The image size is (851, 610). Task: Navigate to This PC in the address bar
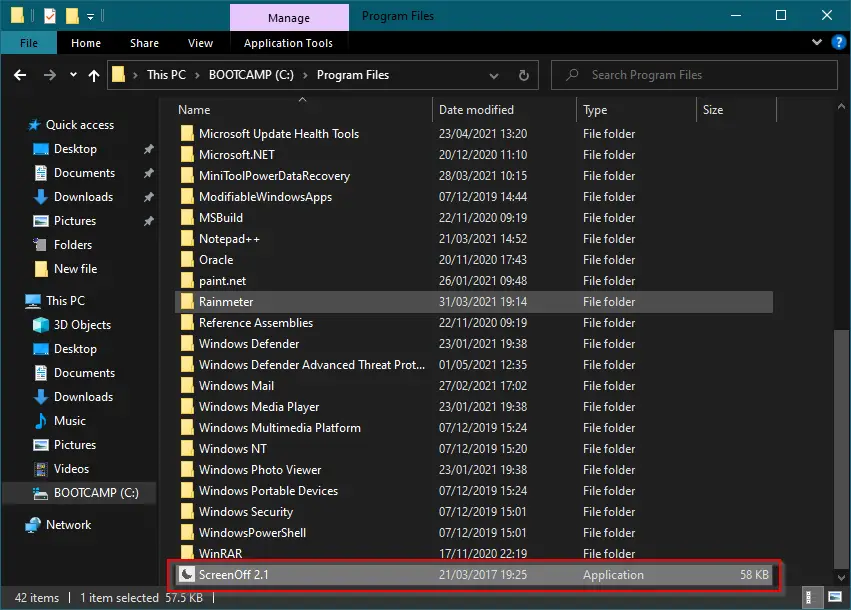coord(166,75)
